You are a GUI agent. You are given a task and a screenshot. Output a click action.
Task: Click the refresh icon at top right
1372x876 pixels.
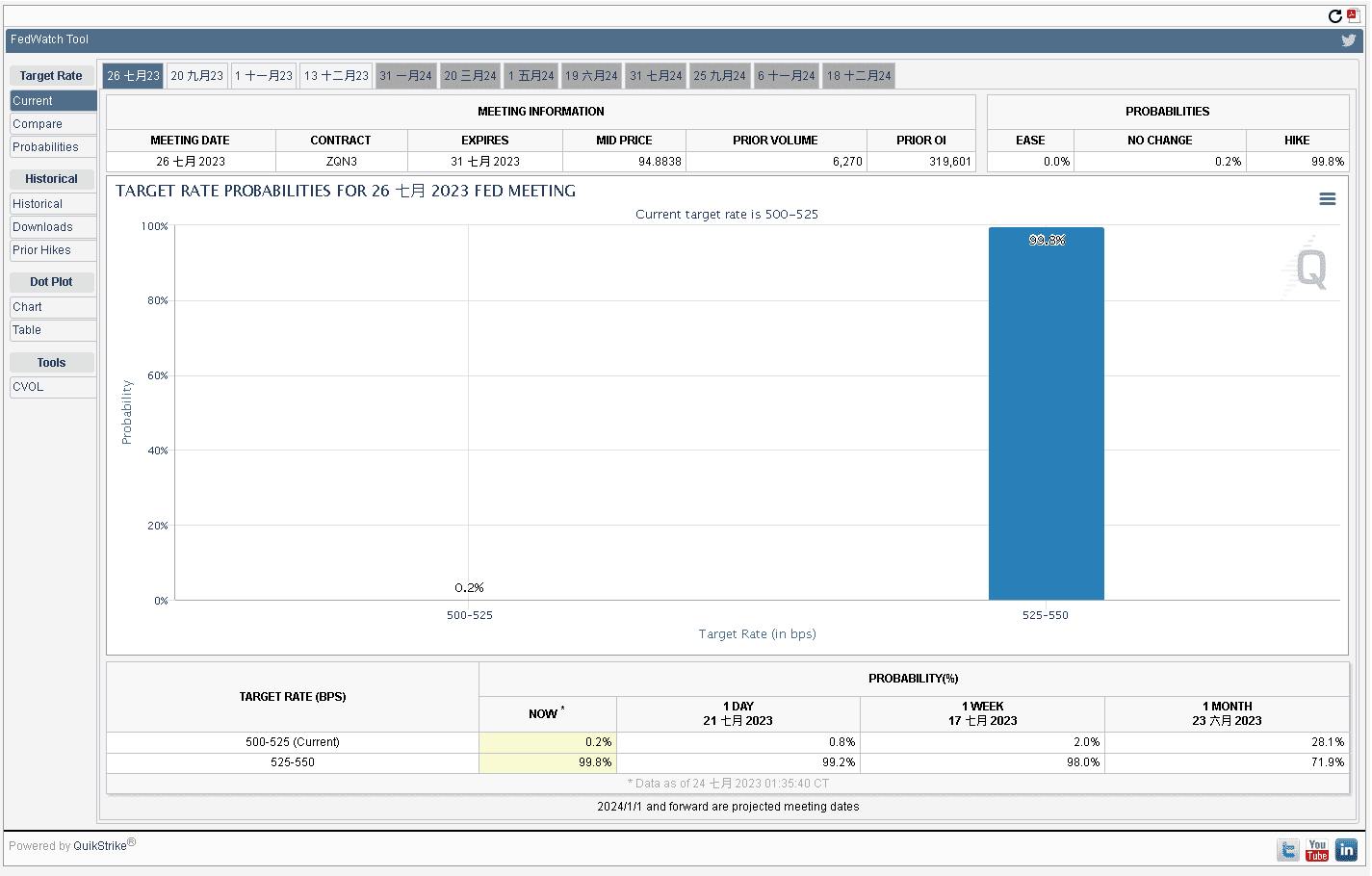point(1334,16)
